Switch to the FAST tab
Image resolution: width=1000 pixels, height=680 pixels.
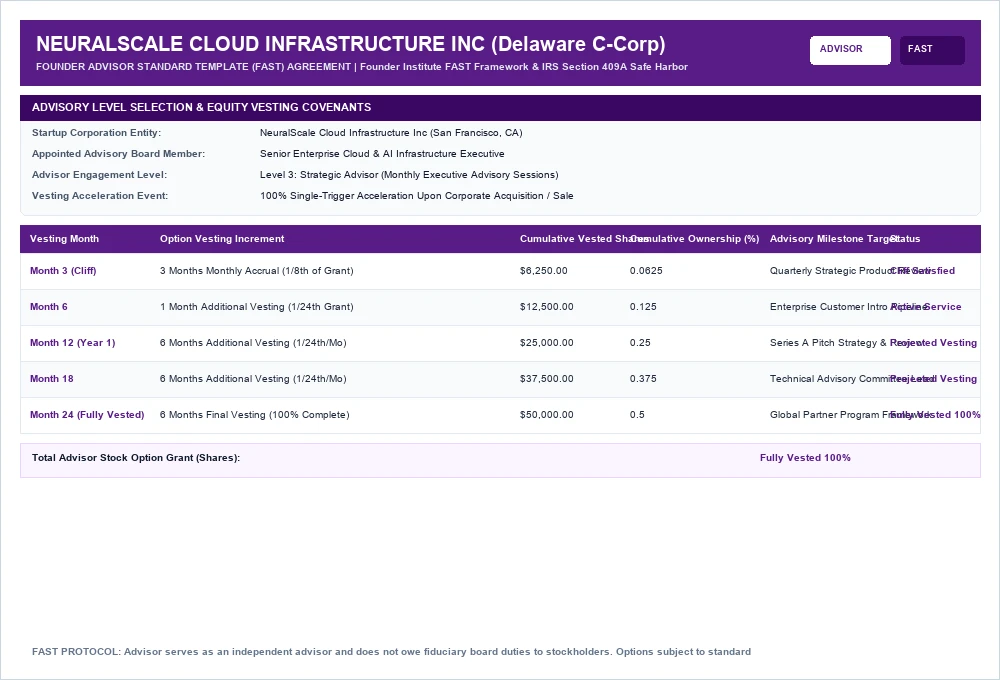pos(932,50)
